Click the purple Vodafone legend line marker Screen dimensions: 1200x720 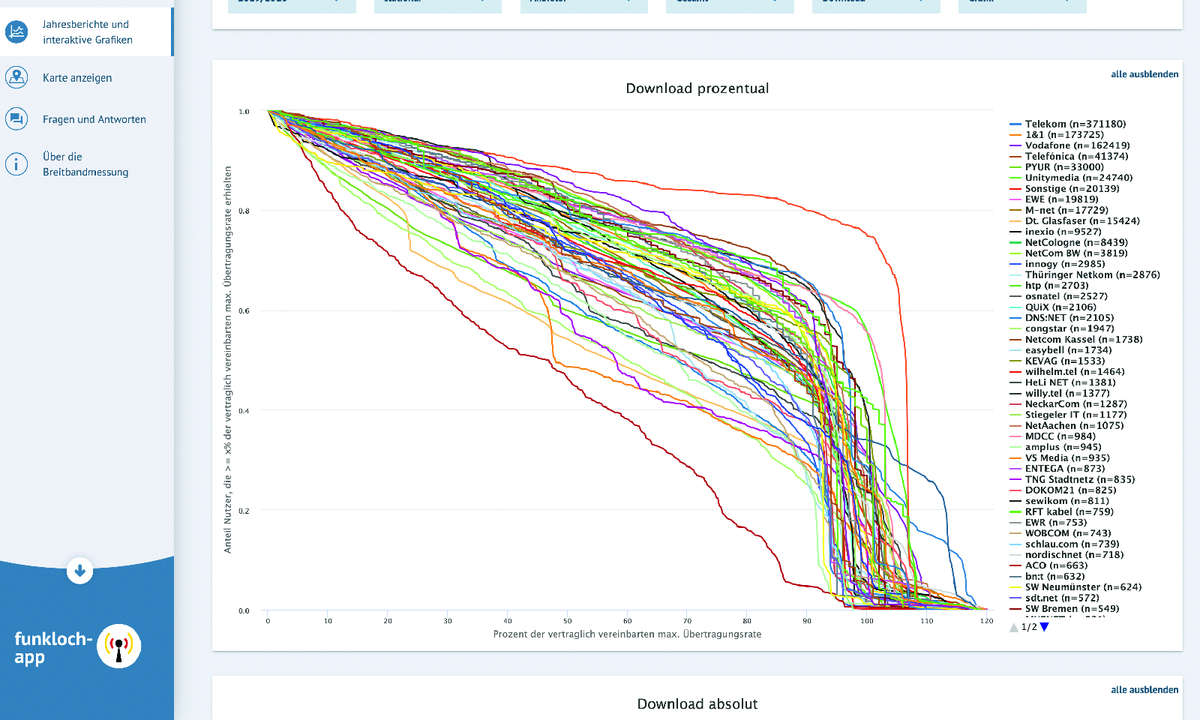click(x=1015, y=146)
